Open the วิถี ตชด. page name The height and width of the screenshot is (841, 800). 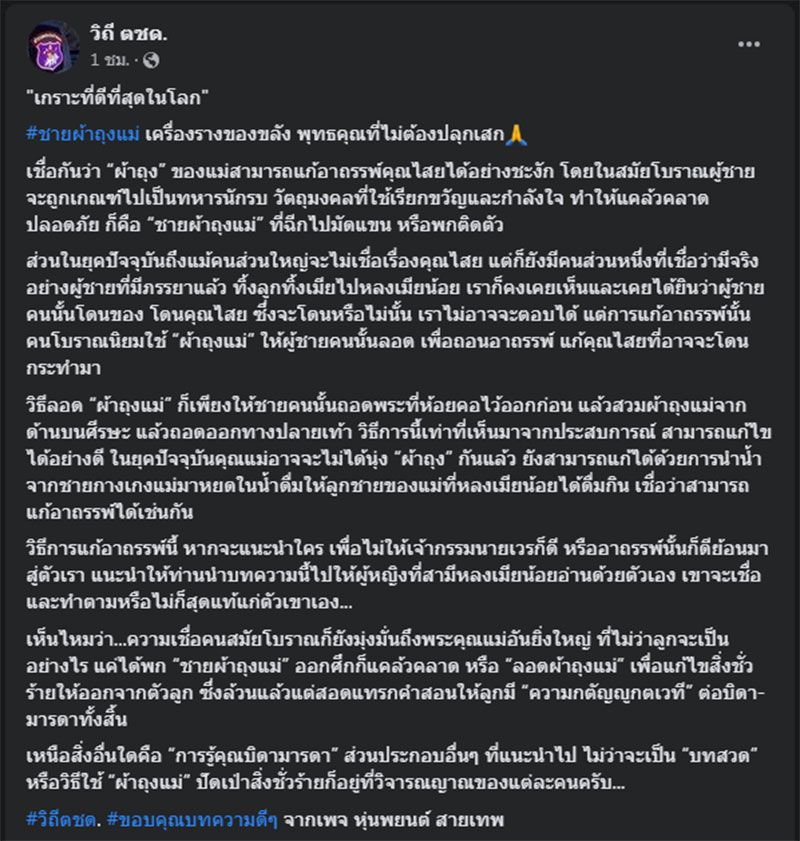point(128,34)
